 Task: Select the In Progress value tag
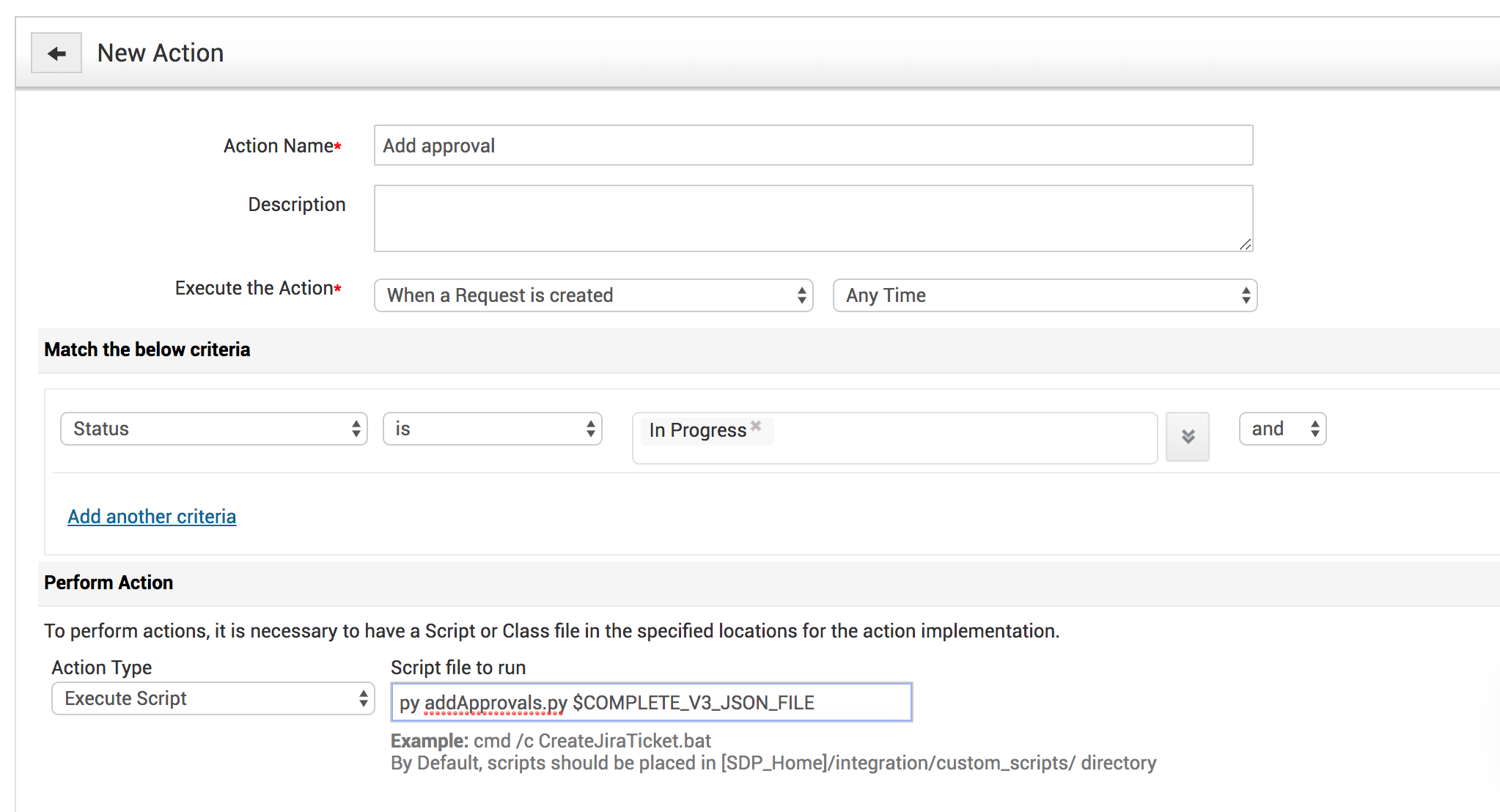click(x=697, y=430)
